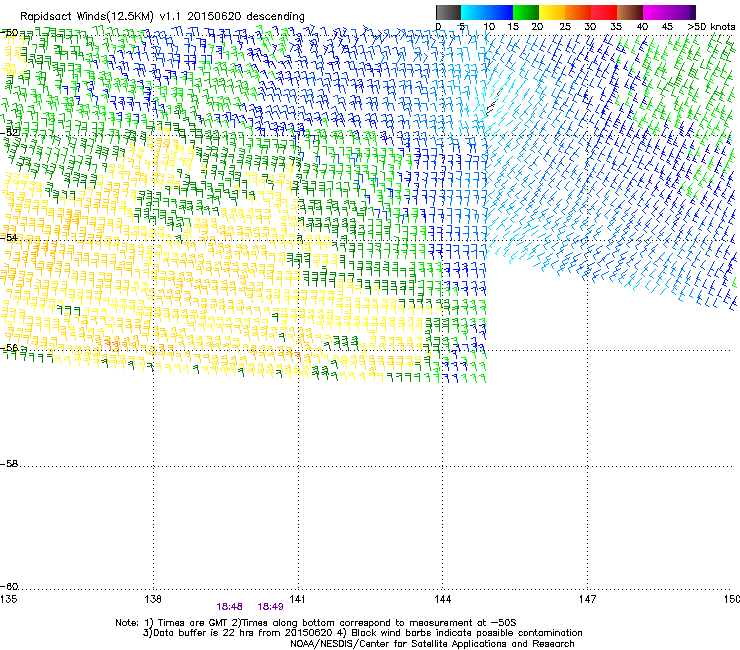Click the 141 longitude axis label
The height and width of the screenshot is (650, 740).
click(297, 599)
